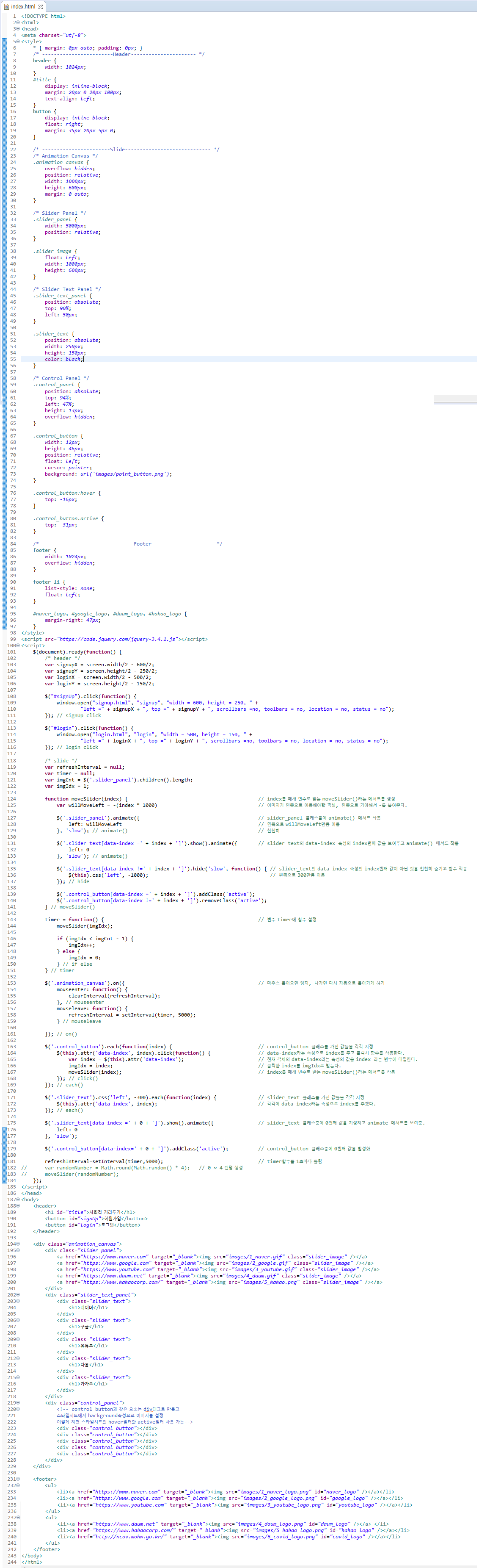This screenshot has width=501, height=1568.
Task: Collapse the <style> block at line 5
Action: pyautogui.click(x=18, y=42)
